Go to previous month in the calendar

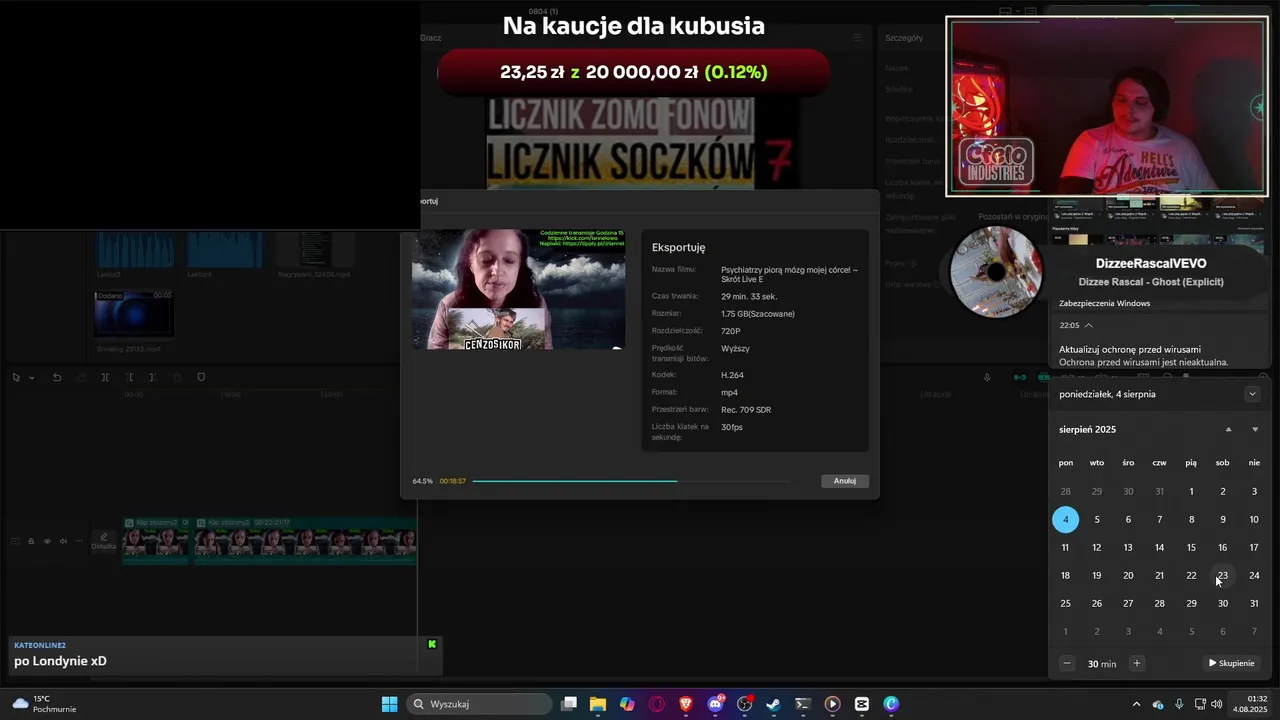1229,429
